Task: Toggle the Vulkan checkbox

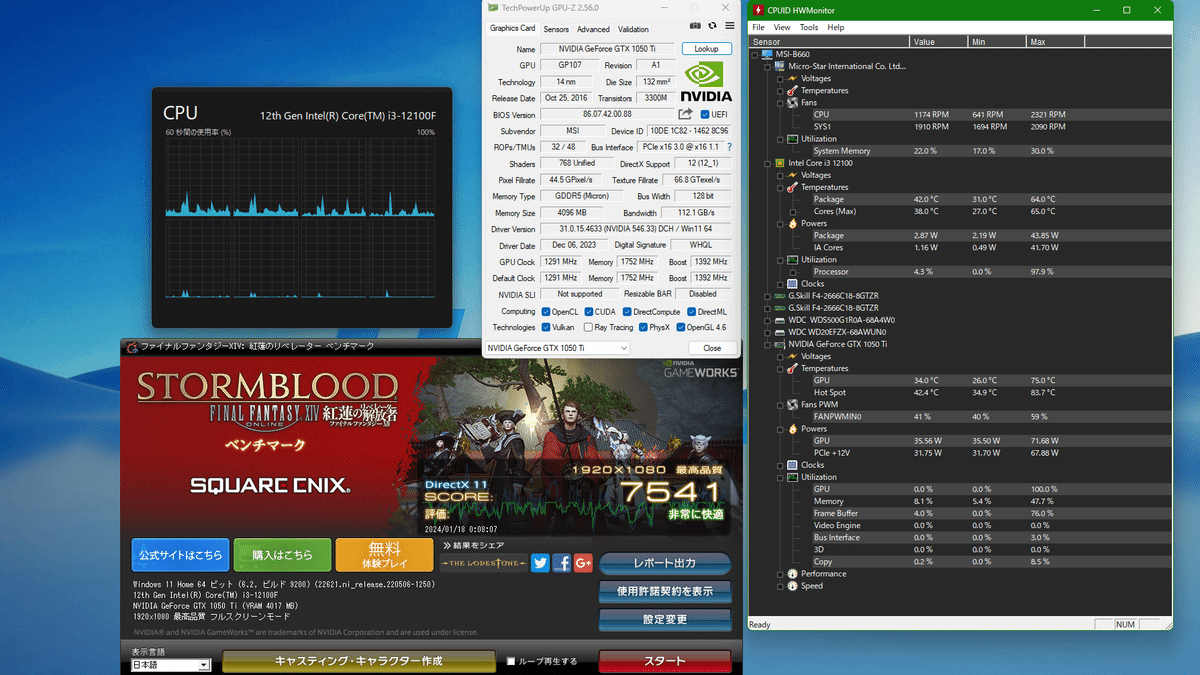Action: [x=546, y=327]
